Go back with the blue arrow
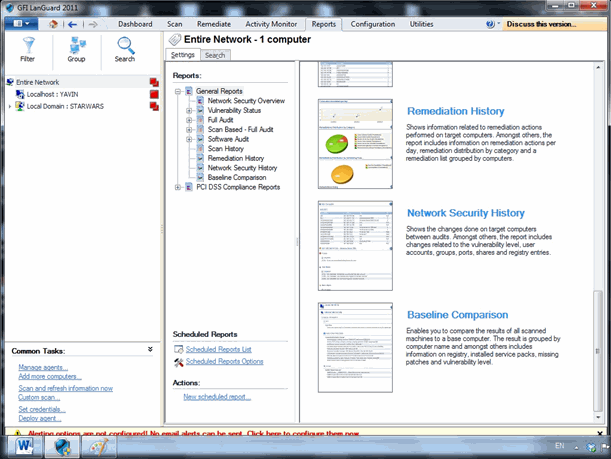 click(x=72, y=24)
